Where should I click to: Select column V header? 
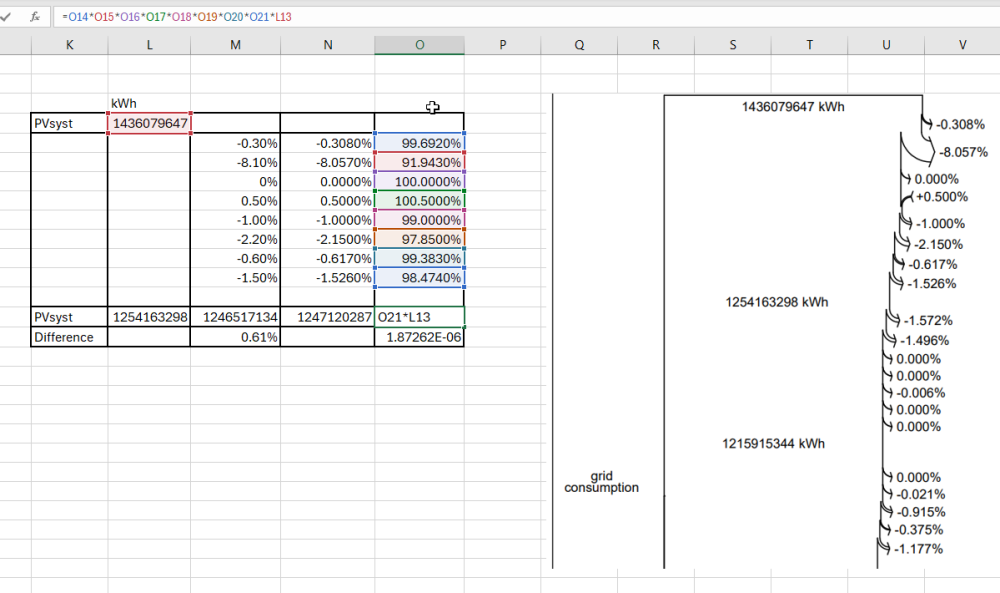click(962, 45)
